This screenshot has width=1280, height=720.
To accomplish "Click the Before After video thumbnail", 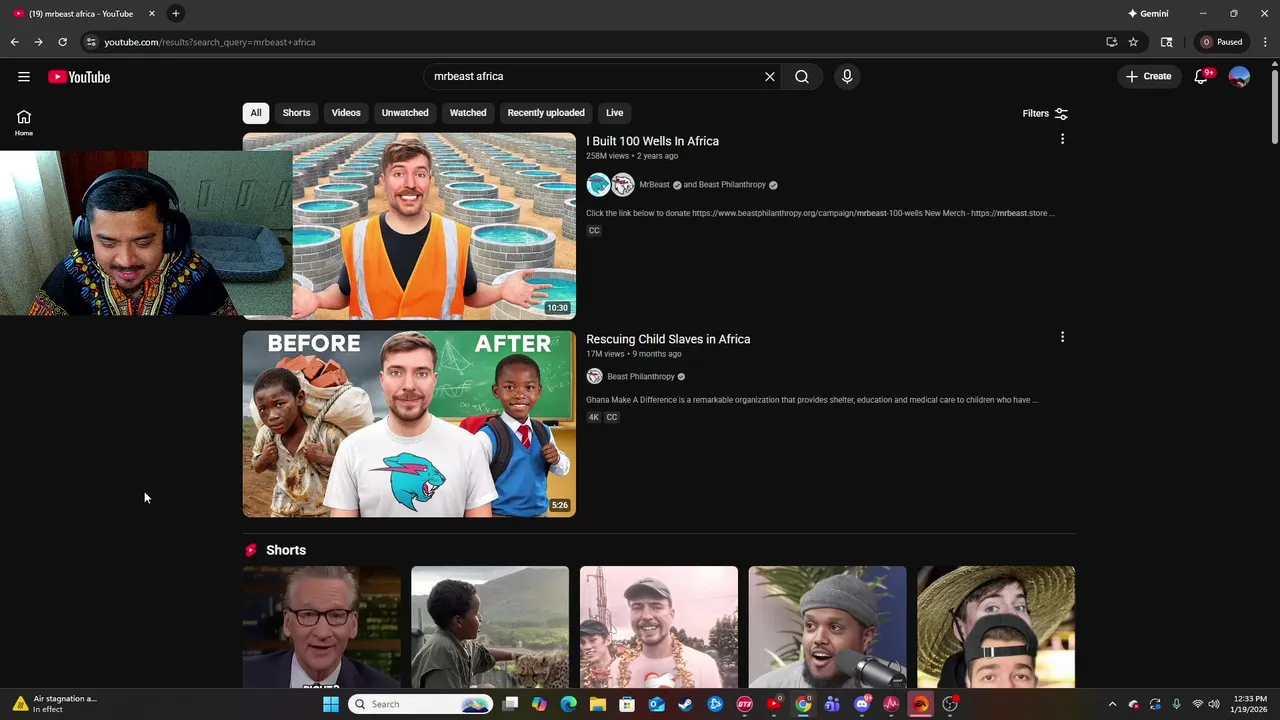I will 409,424.
